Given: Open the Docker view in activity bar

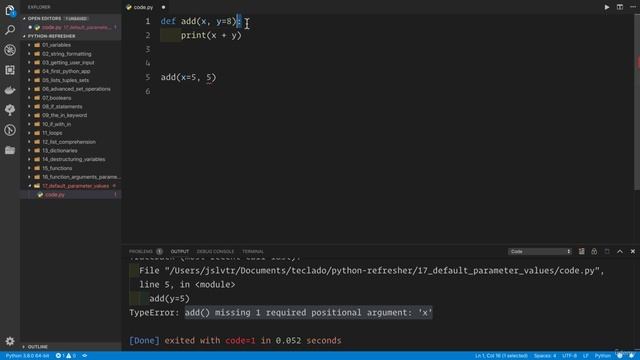Looking at the screenshot, I should pos(10,90).
